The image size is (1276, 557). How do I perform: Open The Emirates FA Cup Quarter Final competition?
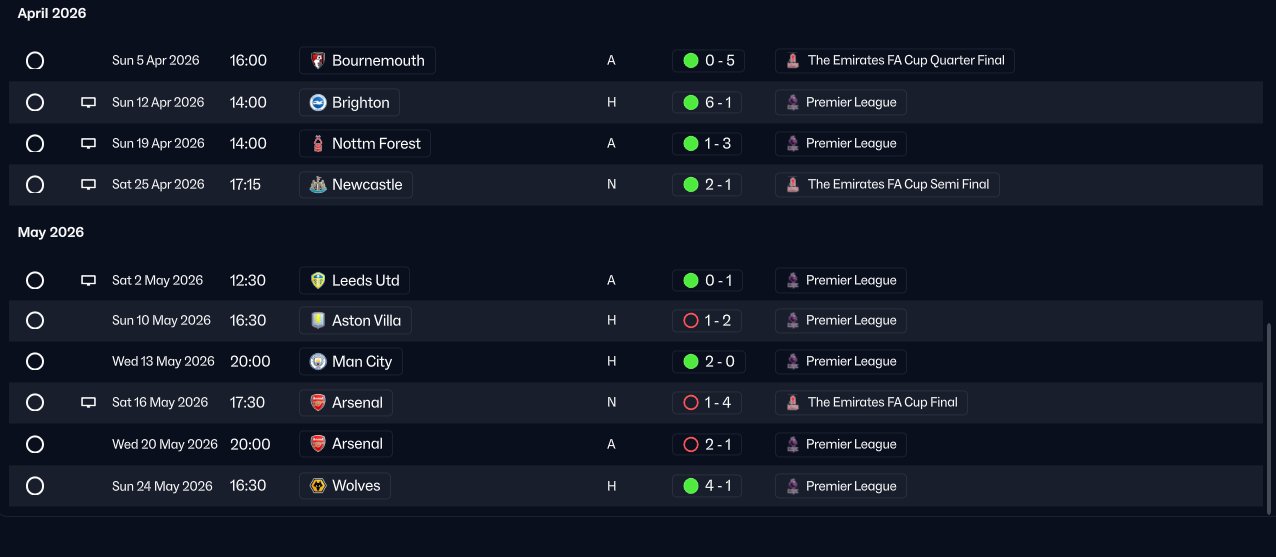click(x=905, y=60)
